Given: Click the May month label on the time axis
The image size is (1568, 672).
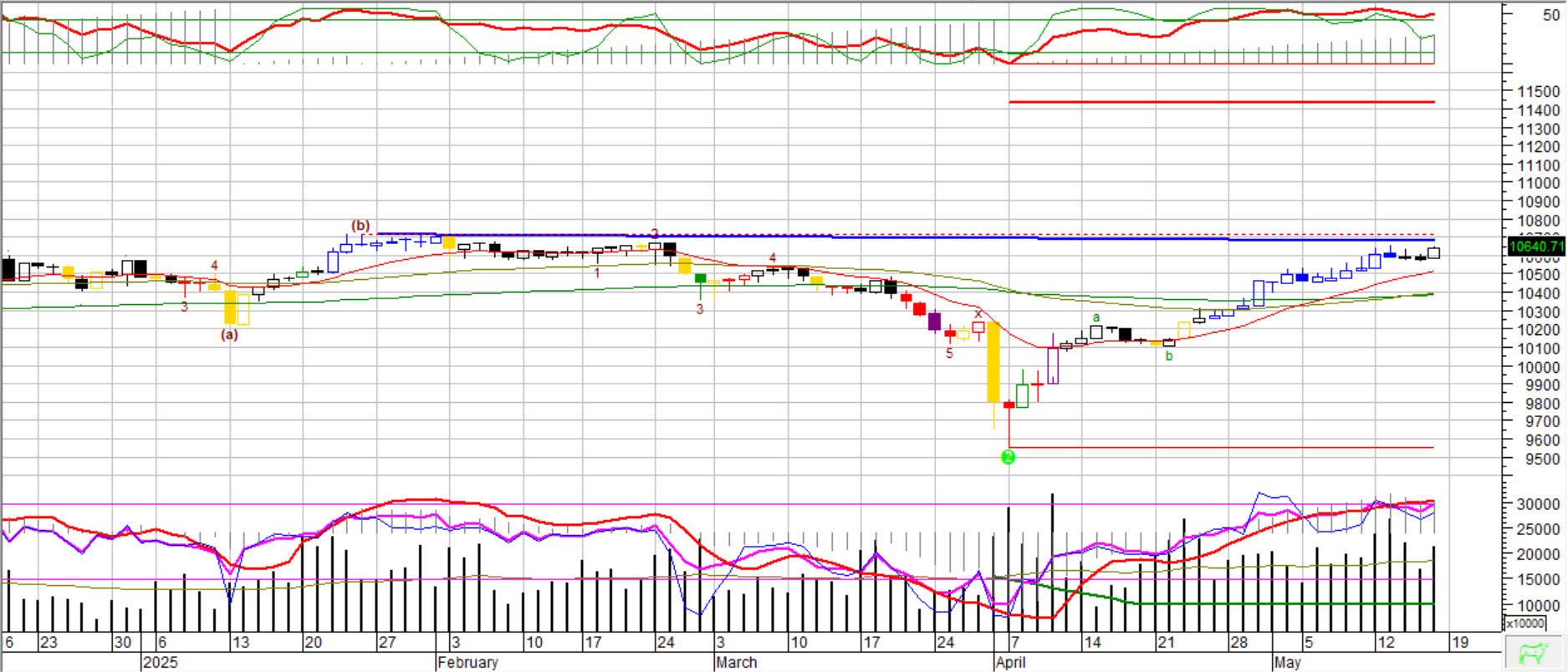Looking at the screenshot, I should coord(1288,663).
